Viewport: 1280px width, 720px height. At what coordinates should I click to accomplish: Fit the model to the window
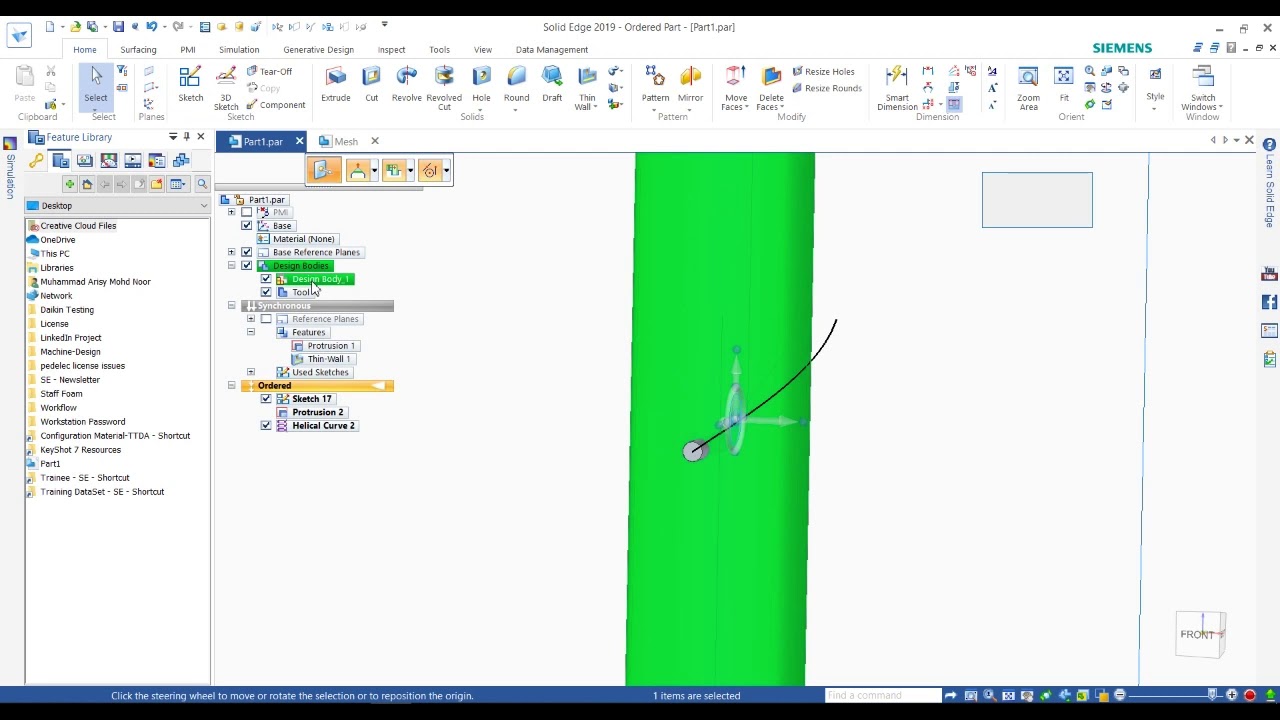click(x=1064, y=84)
